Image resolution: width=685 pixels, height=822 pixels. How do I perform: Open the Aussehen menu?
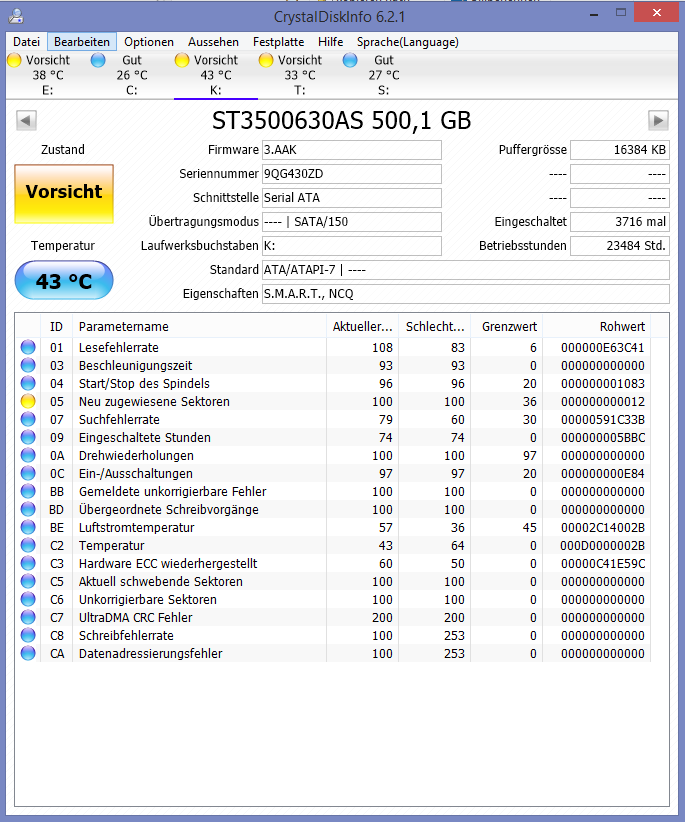[213, 42]
